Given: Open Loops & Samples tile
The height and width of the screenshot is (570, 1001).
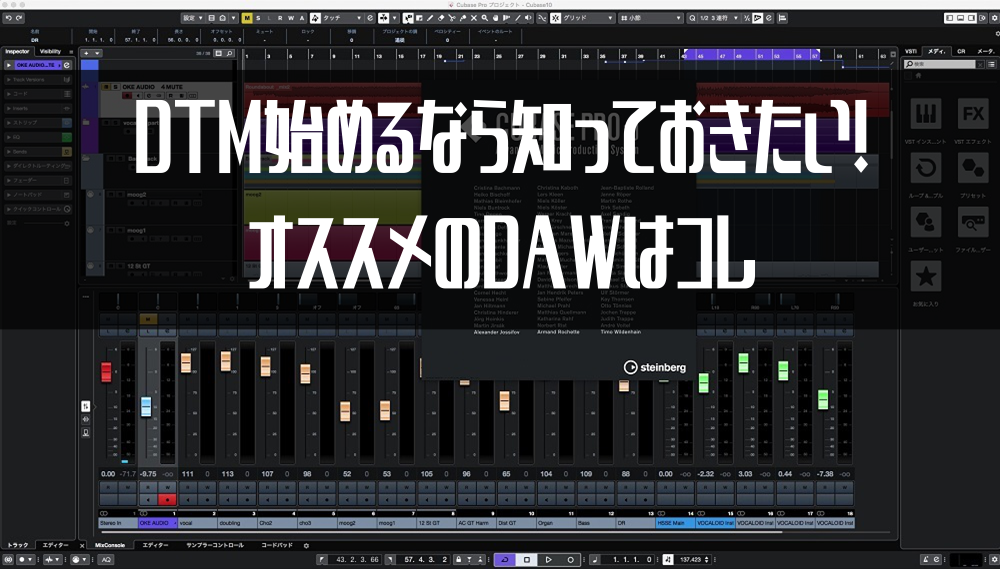Looking at the screenshot, I should tap(925, 169).
